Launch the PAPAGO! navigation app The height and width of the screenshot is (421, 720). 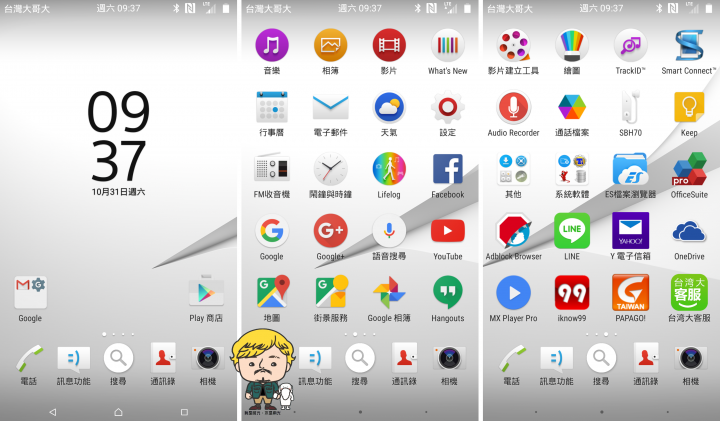pos(630,292)
